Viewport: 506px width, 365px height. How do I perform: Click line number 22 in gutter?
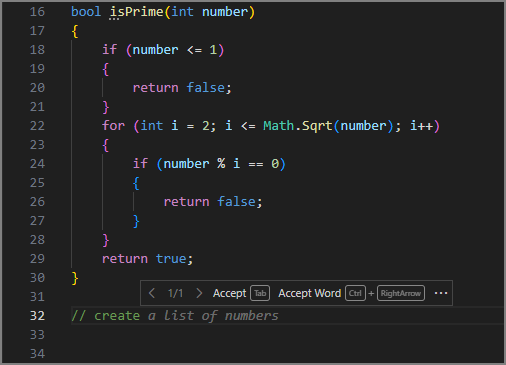[37, 126]
